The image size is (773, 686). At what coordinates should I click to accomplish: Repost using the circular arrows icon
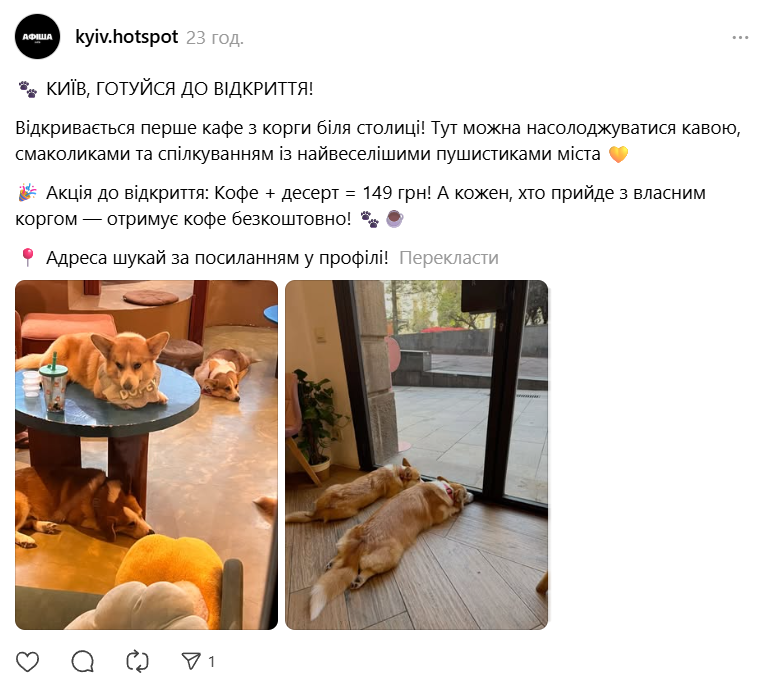pyautogui.click(x=137, y=661)
